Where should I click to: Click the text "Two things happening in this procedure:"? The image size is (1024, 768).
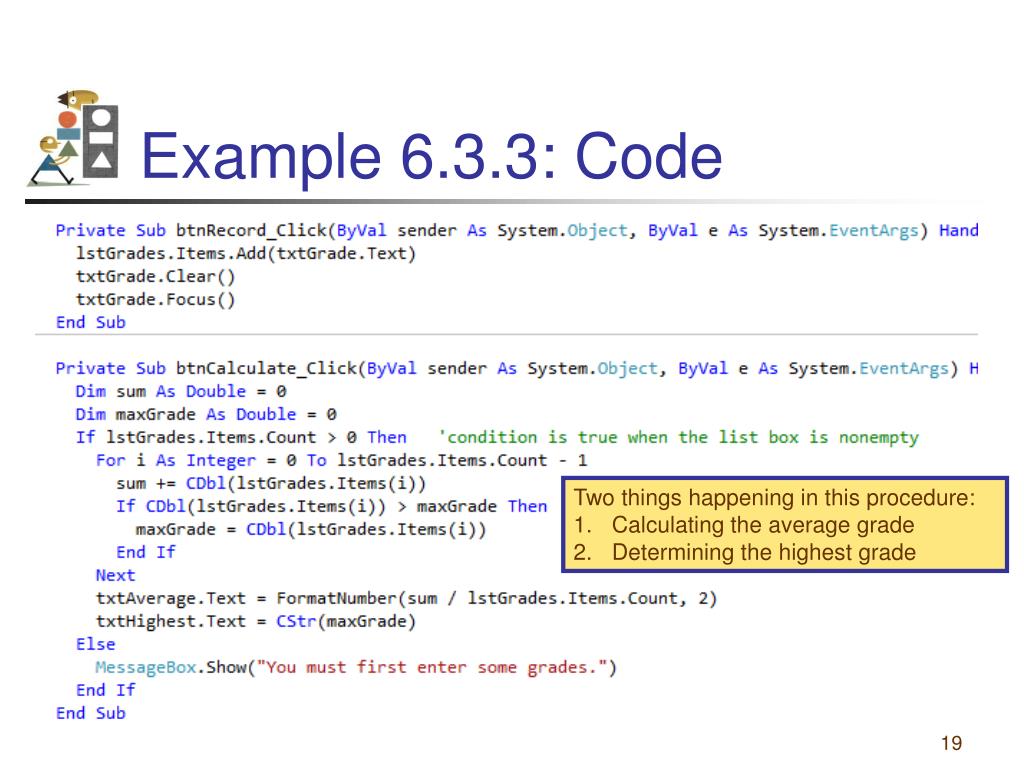pos(775,498)
